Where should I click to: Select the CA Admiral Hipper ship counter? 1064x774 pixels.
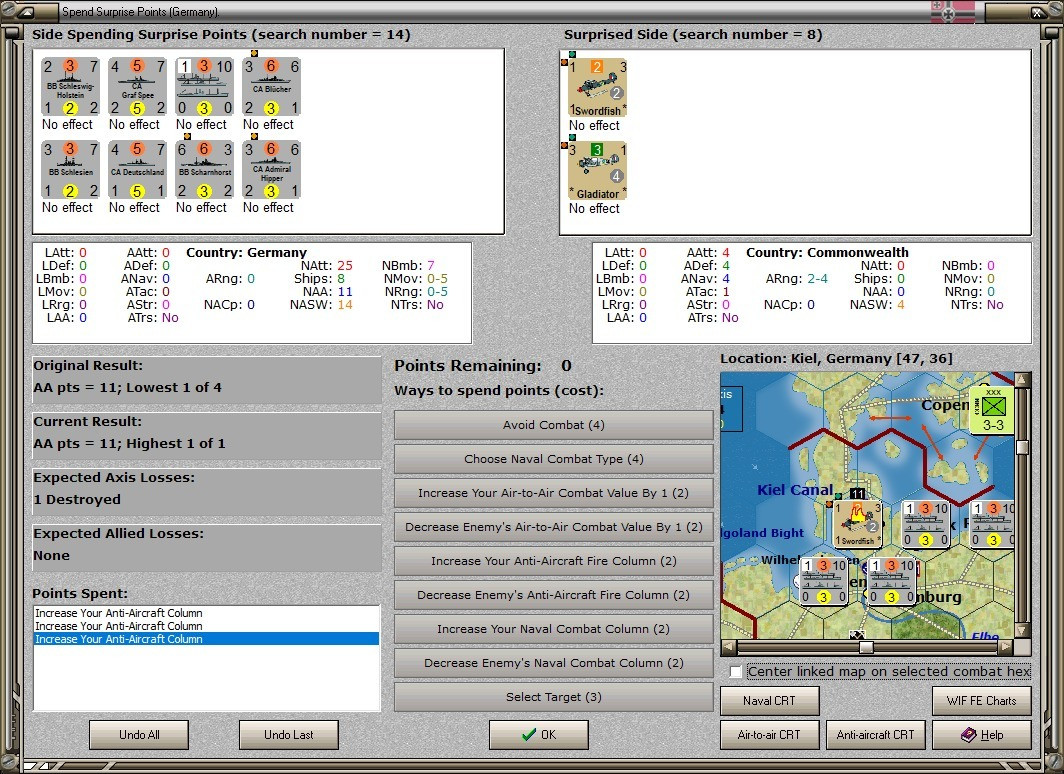coord(271,170)
